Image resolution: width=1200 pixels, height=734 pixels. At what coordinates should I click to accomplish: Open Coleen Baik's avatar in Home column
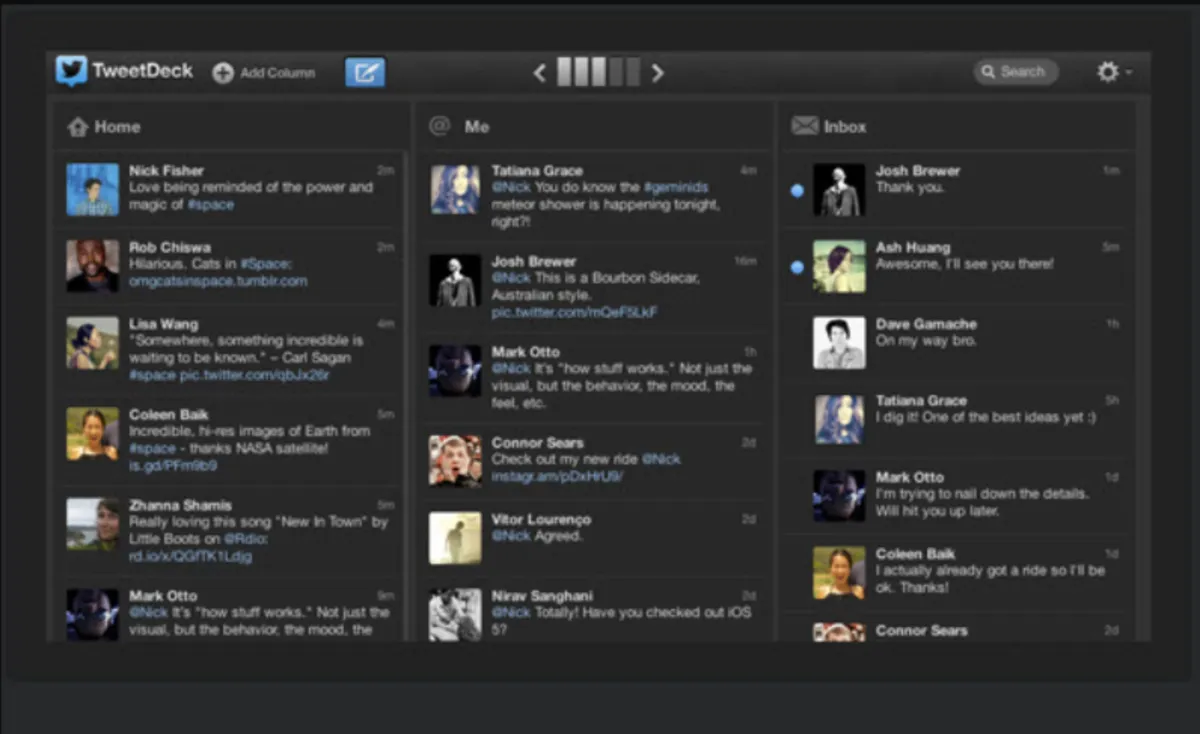click(93, 434)
